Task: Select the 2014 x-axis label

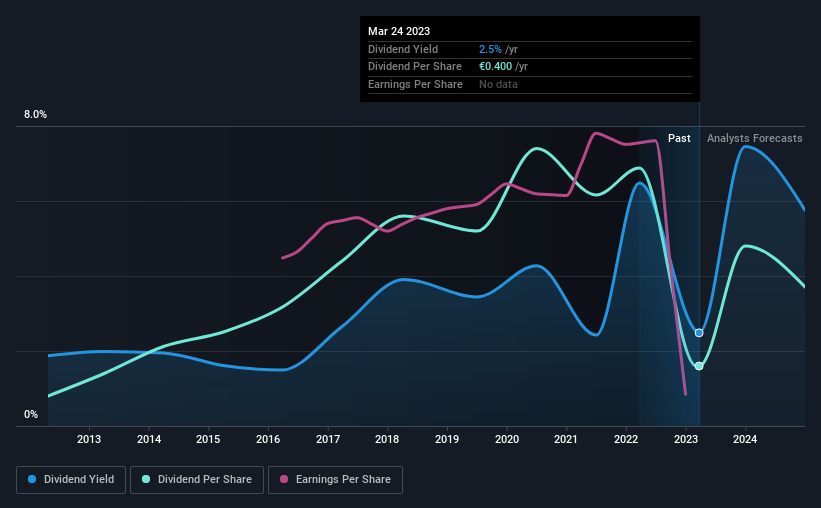Action: [x=149, y=439]
